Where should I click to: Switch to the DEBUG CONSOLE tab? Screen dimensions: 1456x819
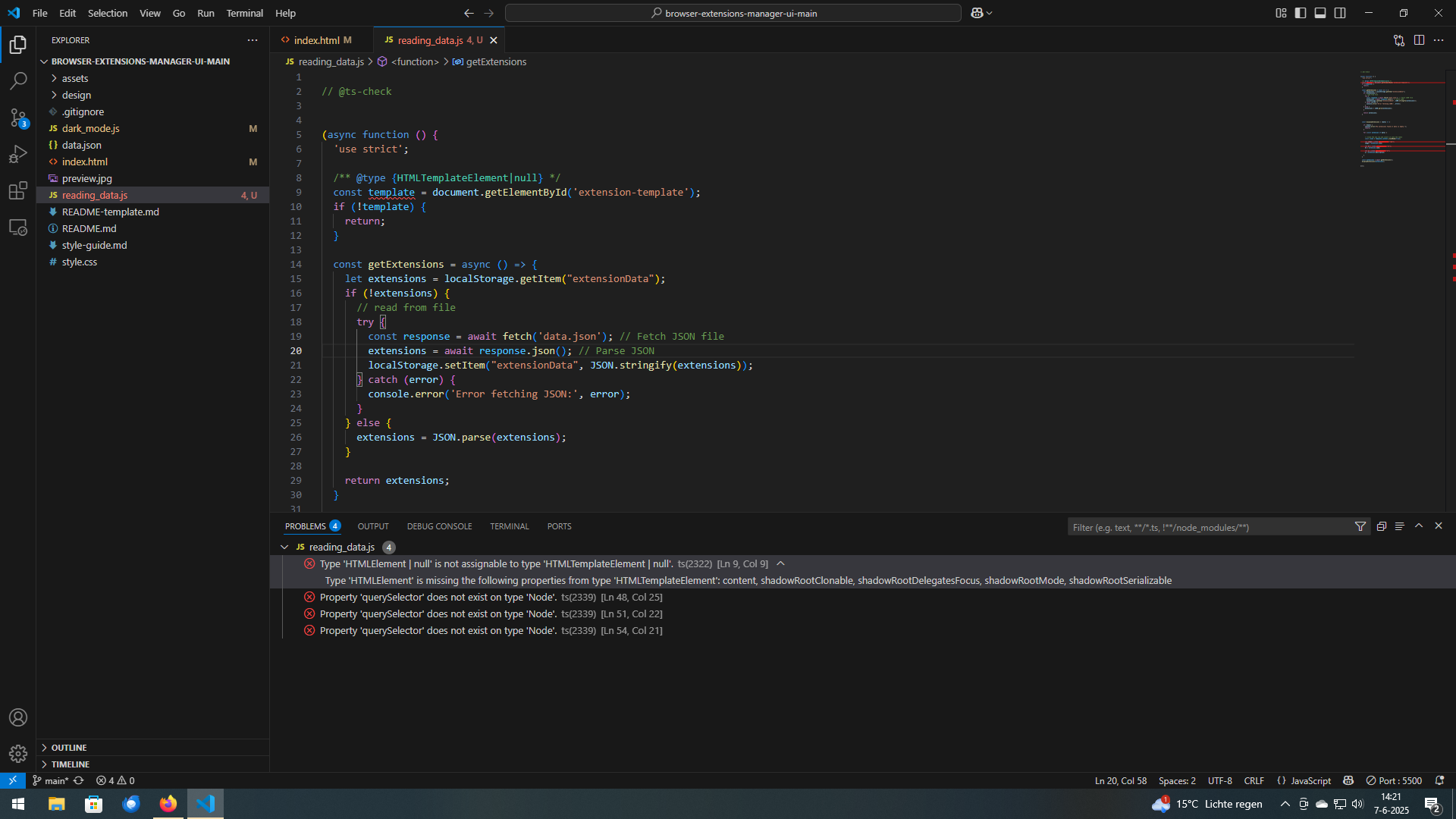click(x=439, y=526)
